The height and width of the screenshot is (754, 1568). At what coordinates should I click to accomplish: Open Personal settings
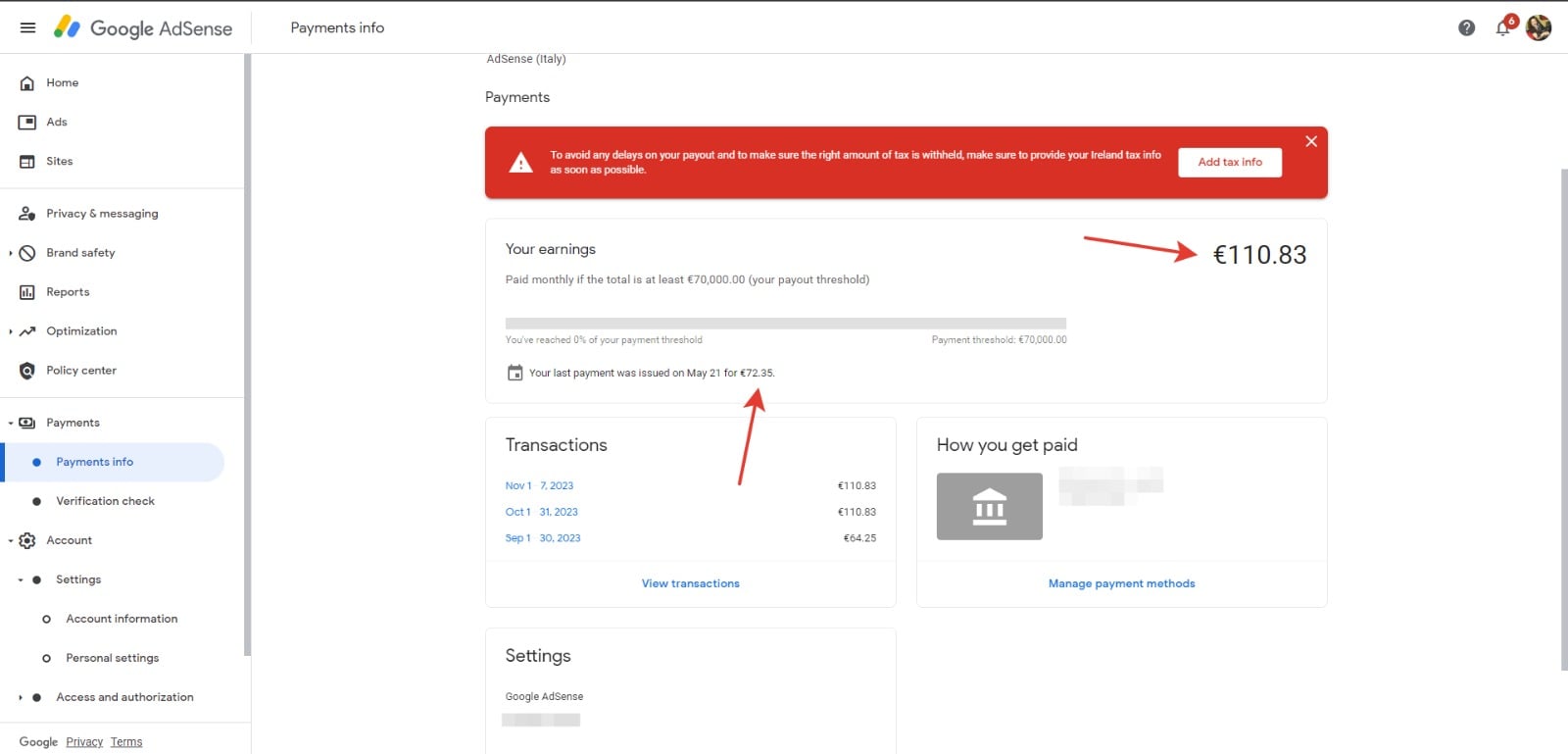point(112,658)
